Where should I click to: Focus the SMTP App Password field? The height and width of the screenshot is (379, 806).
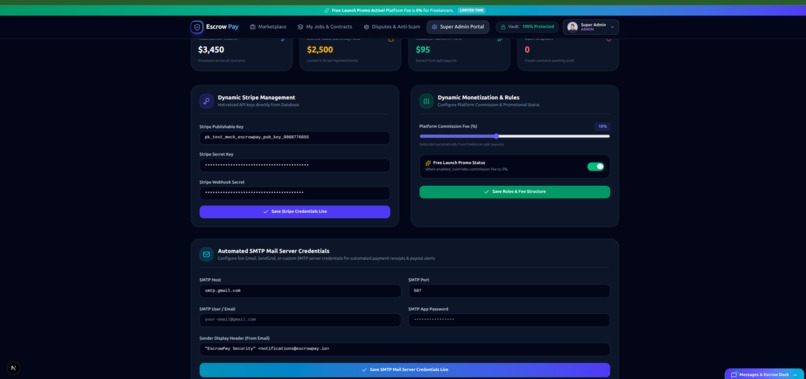click(509, 320)
